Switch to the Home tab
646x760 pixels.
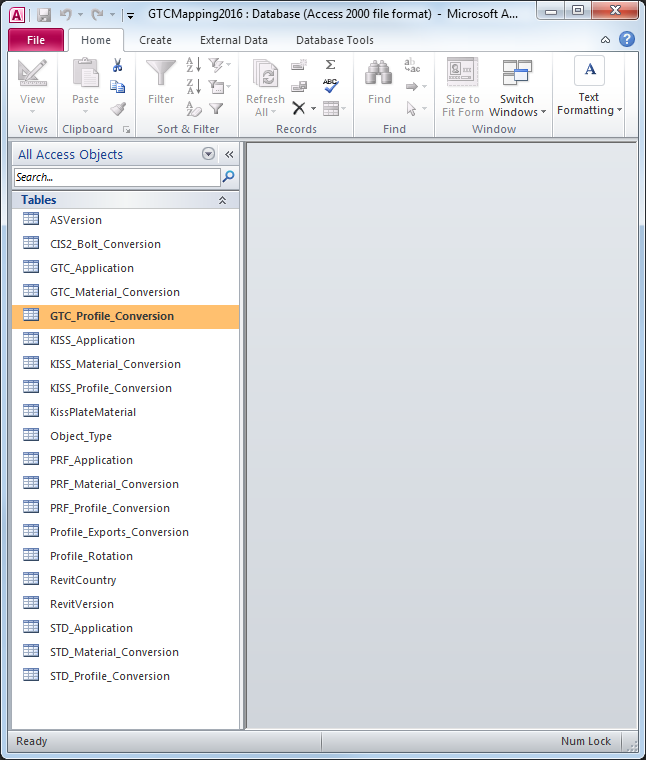click(95, 40)
